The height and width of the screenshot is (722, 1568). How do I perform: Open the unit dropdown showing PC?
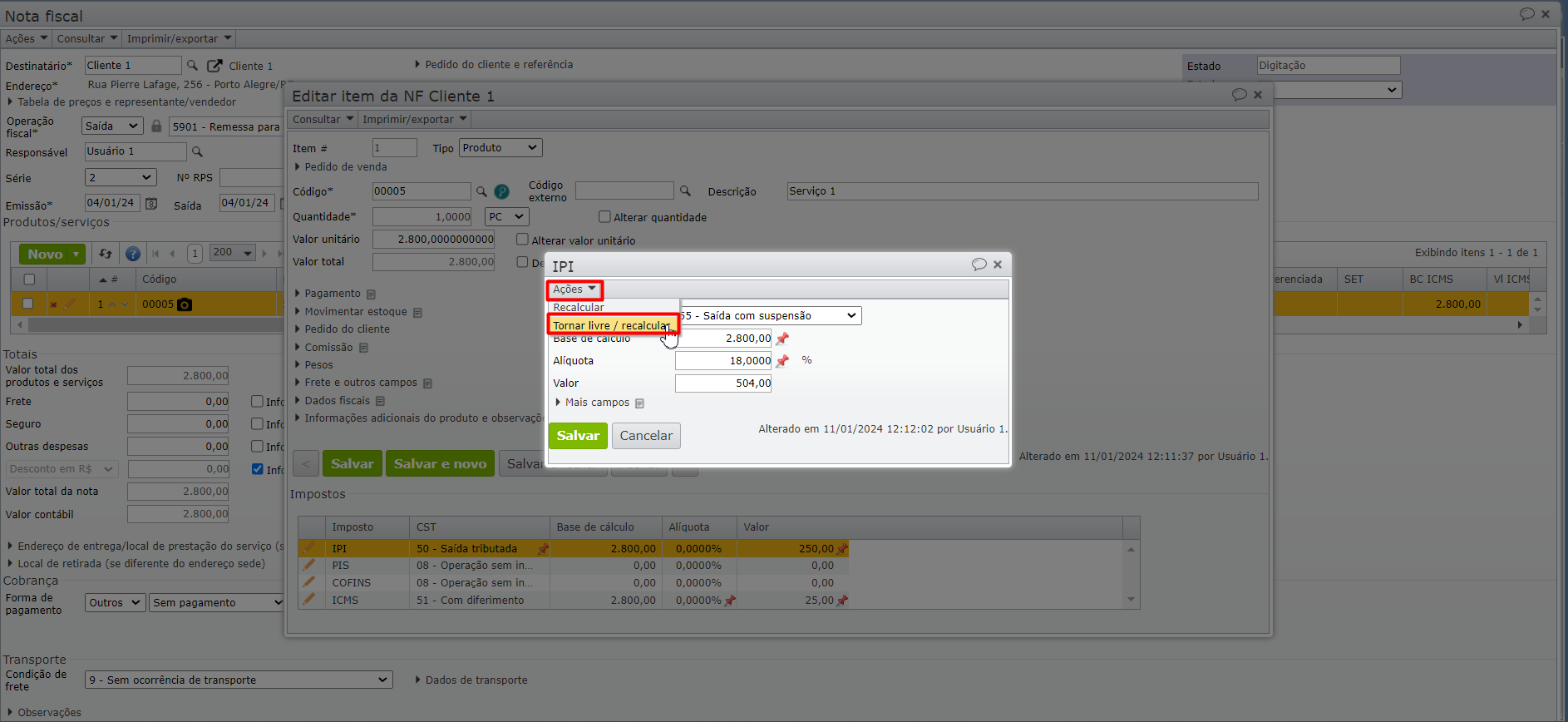click(507, 217)
